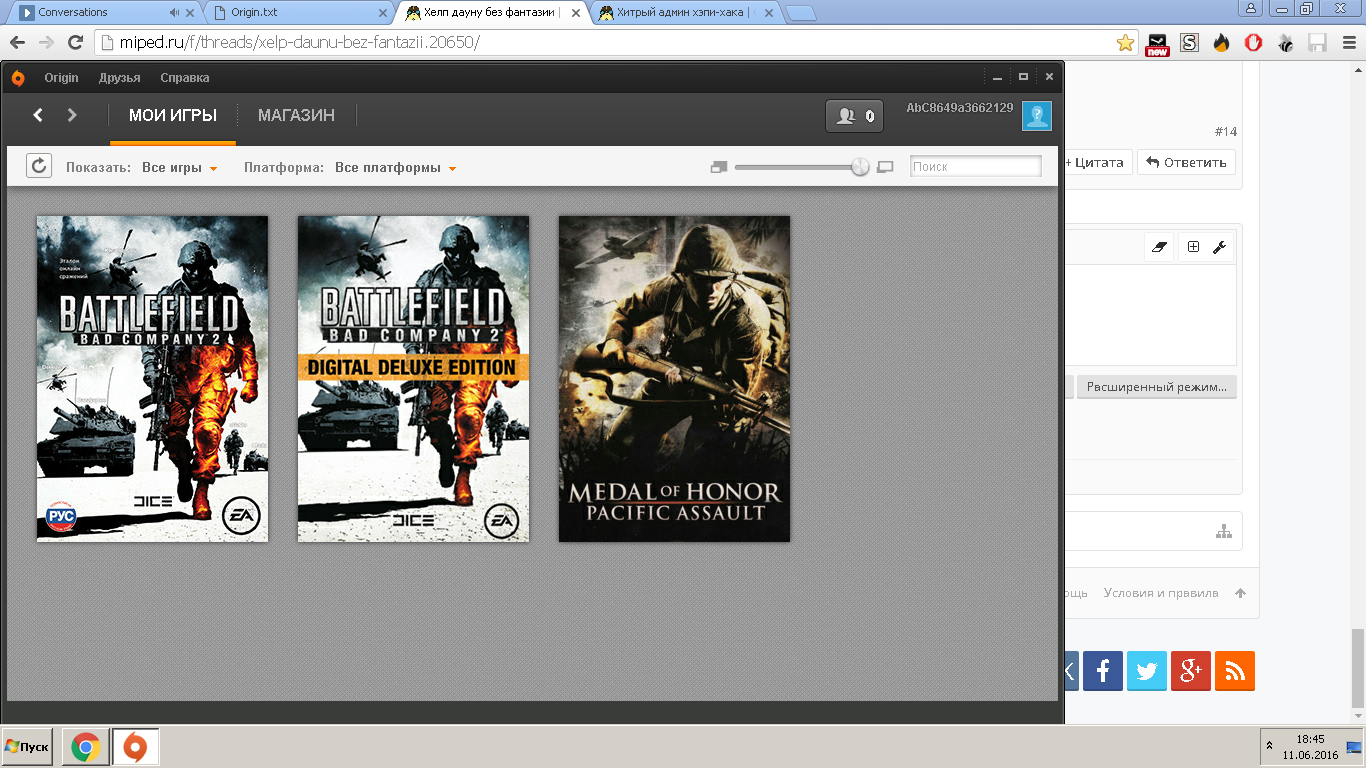Open the forum RSS feed icon
Screen dimensions: 1366x768
[1235, 671]
